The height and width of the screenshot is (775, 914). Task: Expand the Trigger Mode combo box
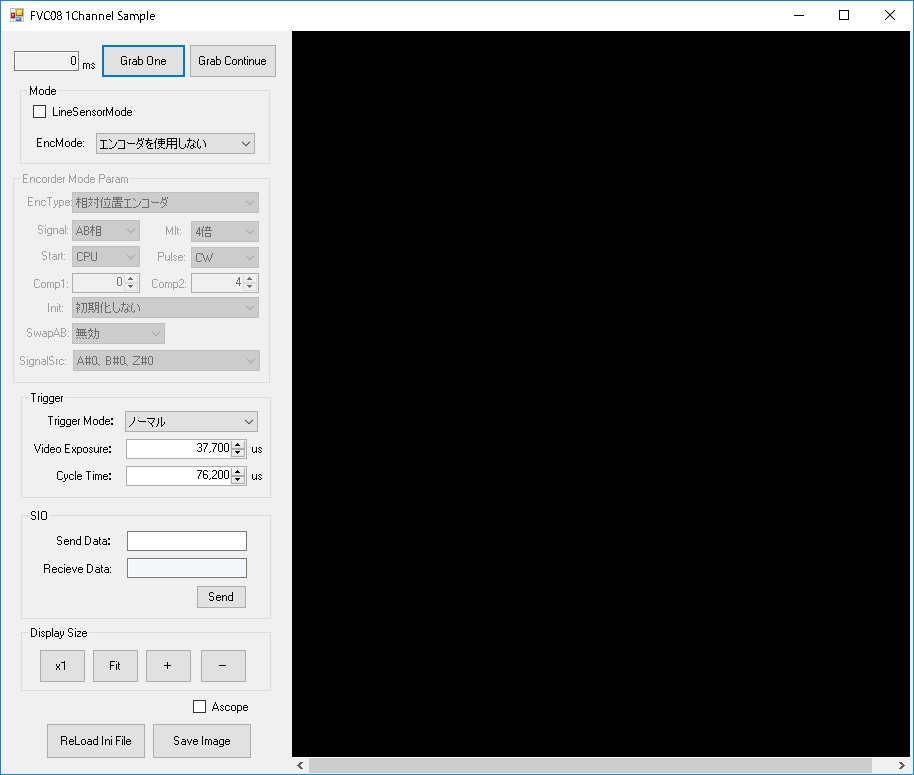(191, 422)
